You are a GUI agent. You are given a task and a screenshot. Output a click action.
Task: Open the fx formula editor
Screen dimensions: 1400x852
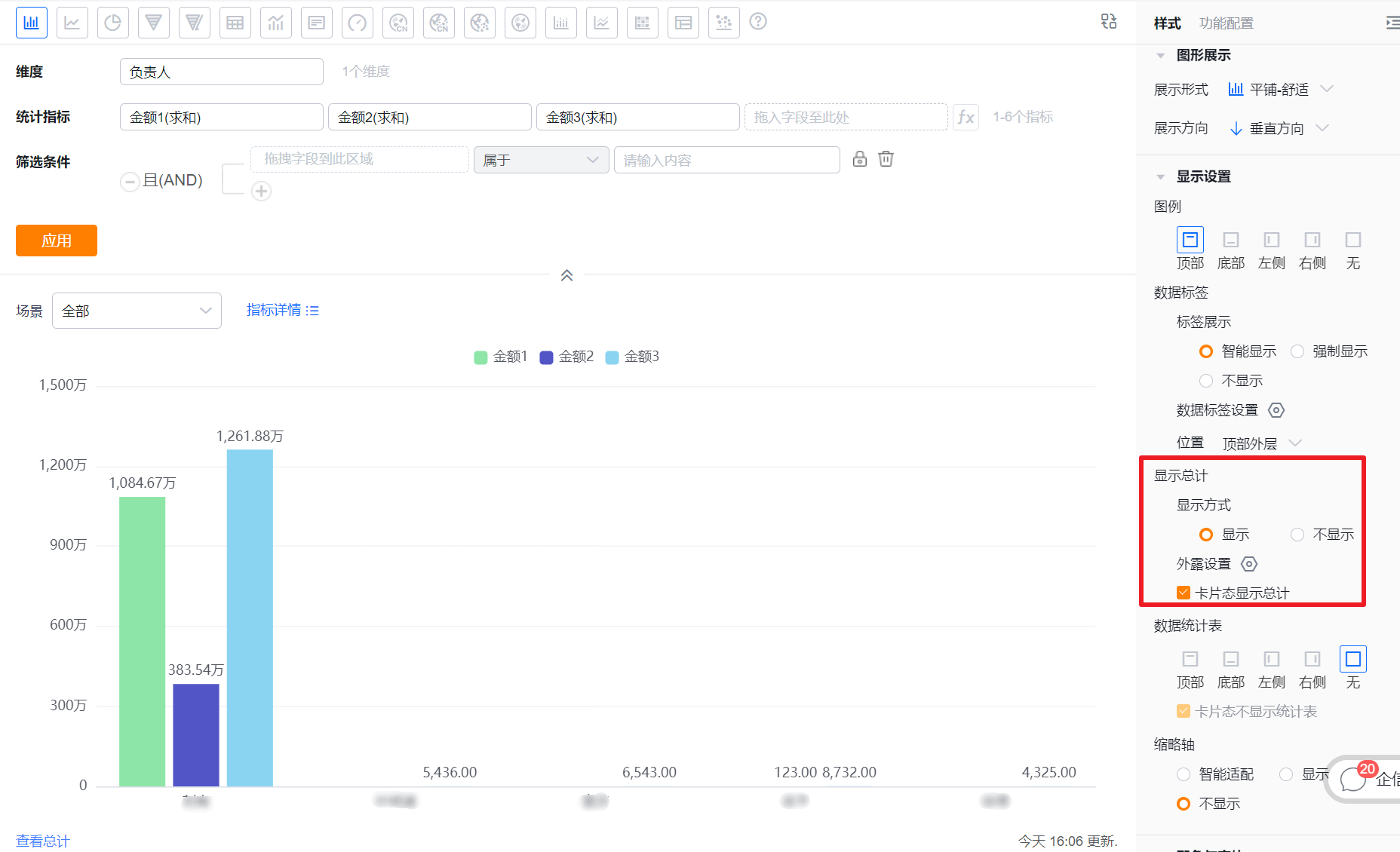(x=966, y=117)
